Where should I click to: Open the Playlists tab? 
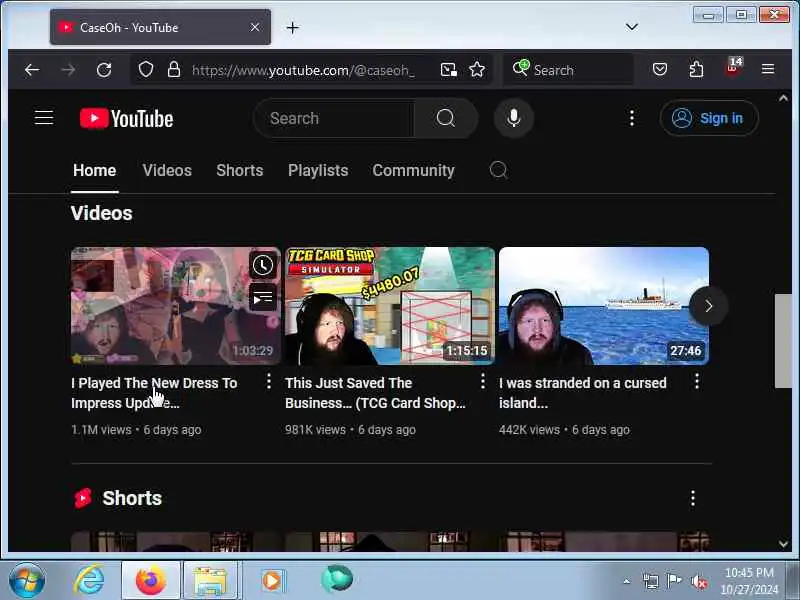(318, 170)
